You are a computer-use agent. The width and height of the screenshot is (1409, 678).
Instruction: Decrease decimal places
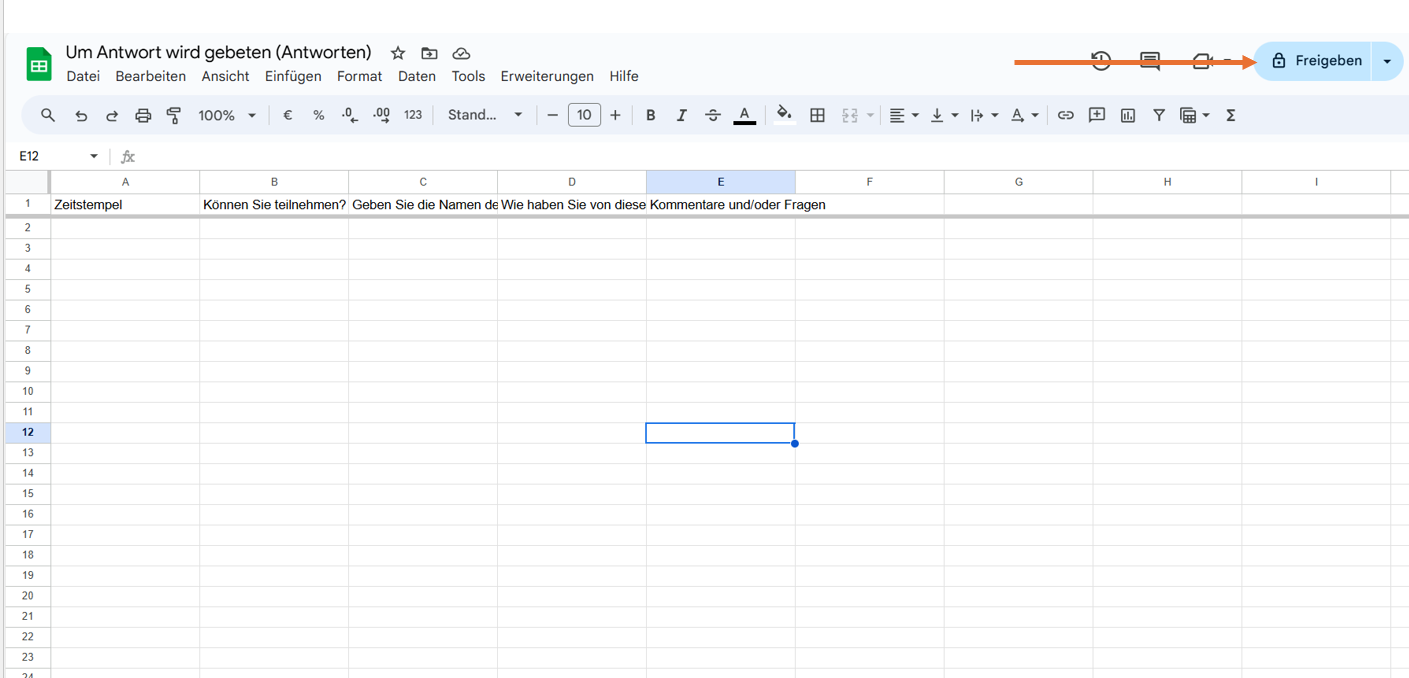coord(350,115)
